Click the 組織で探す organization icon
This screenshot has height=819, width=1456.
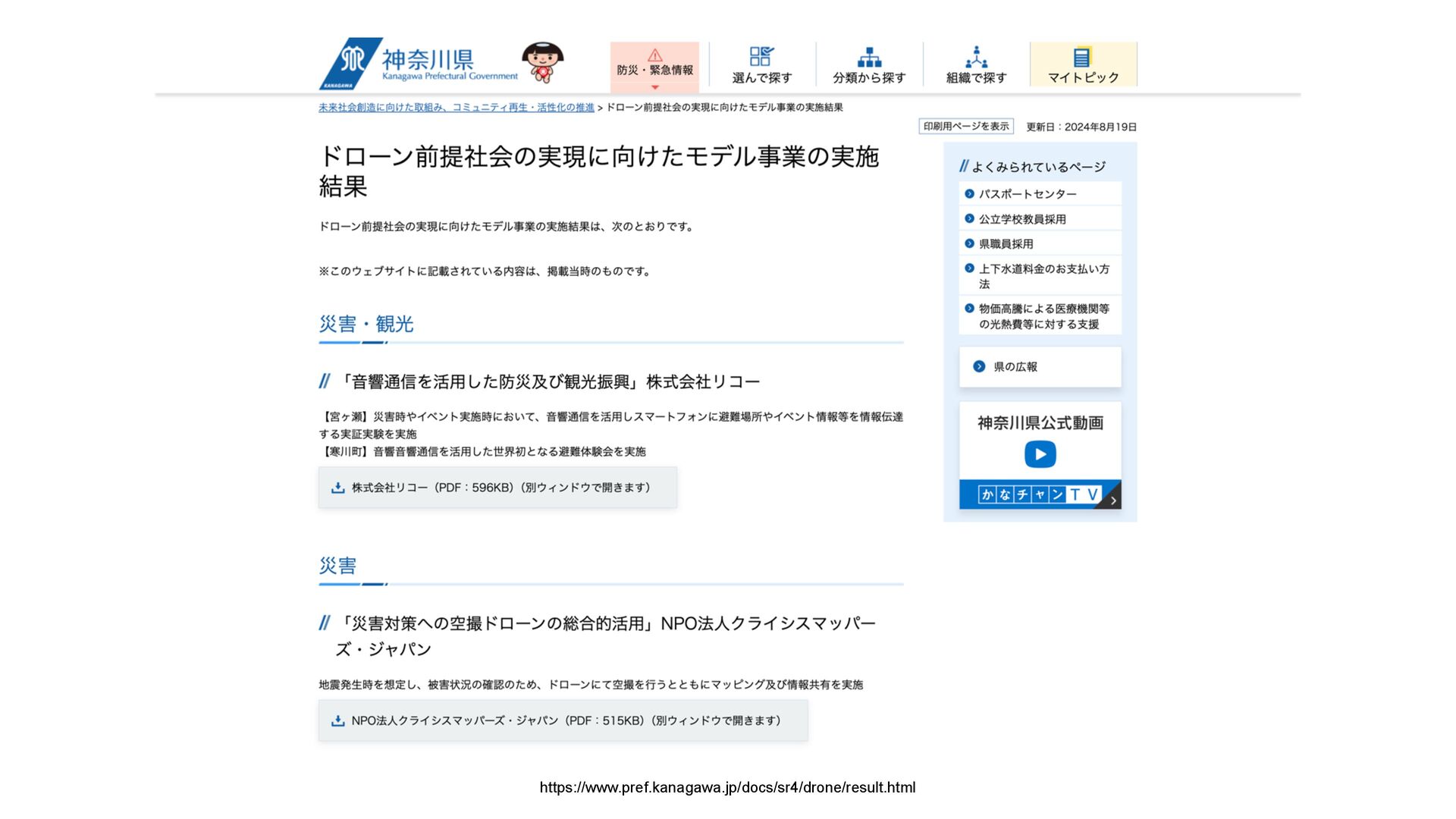point(976,57)
